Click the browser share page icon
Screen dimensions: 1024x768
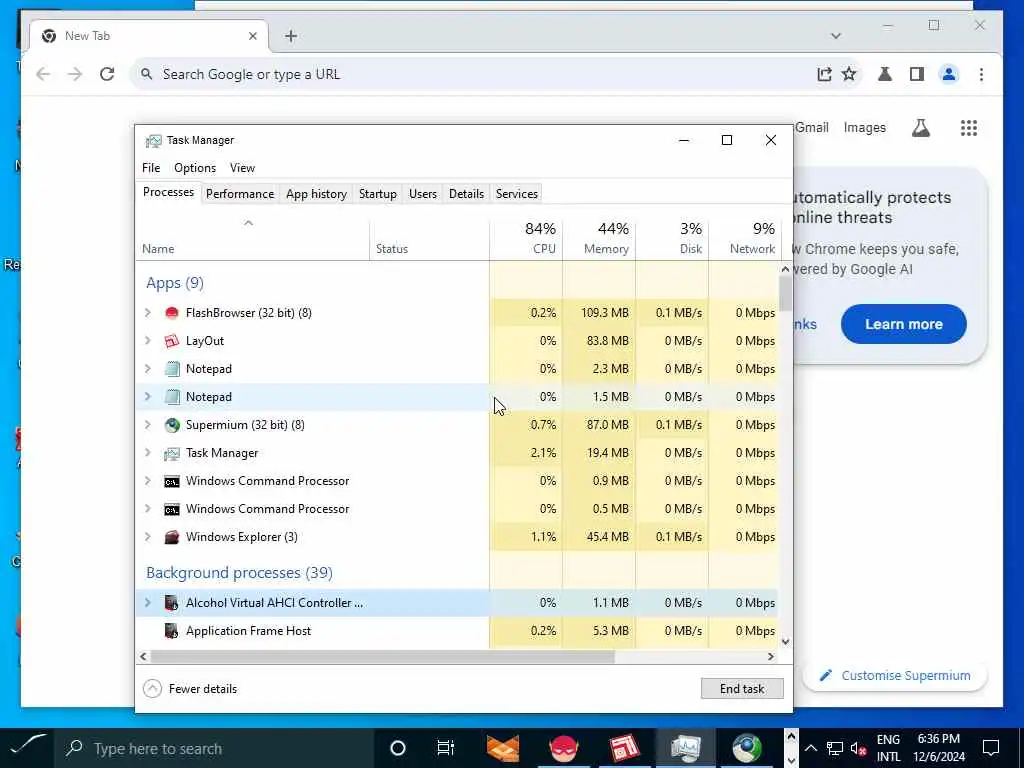point(824,74)
